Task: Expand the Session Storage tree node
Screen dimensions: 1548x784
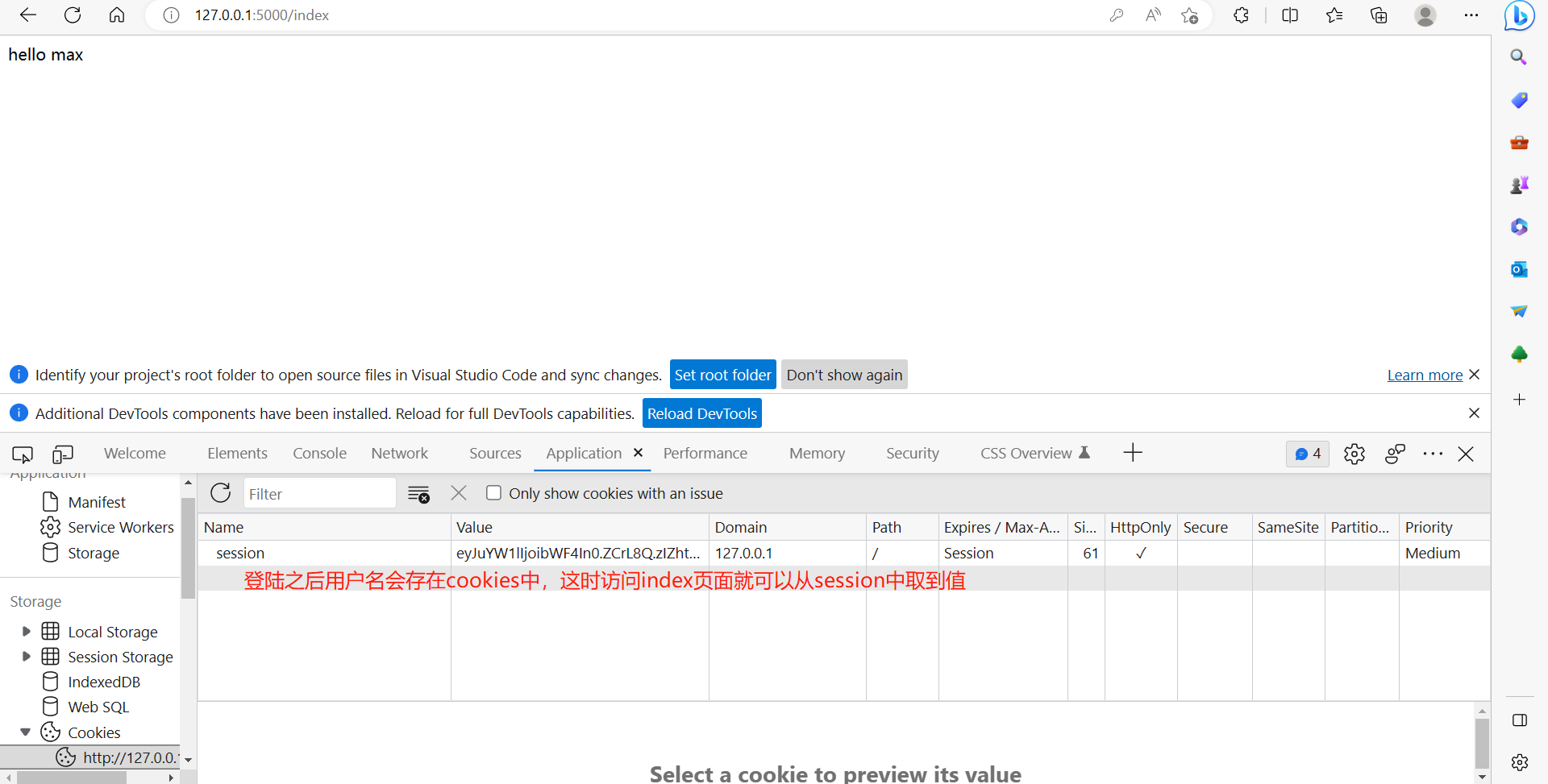Action: (26, 657)
